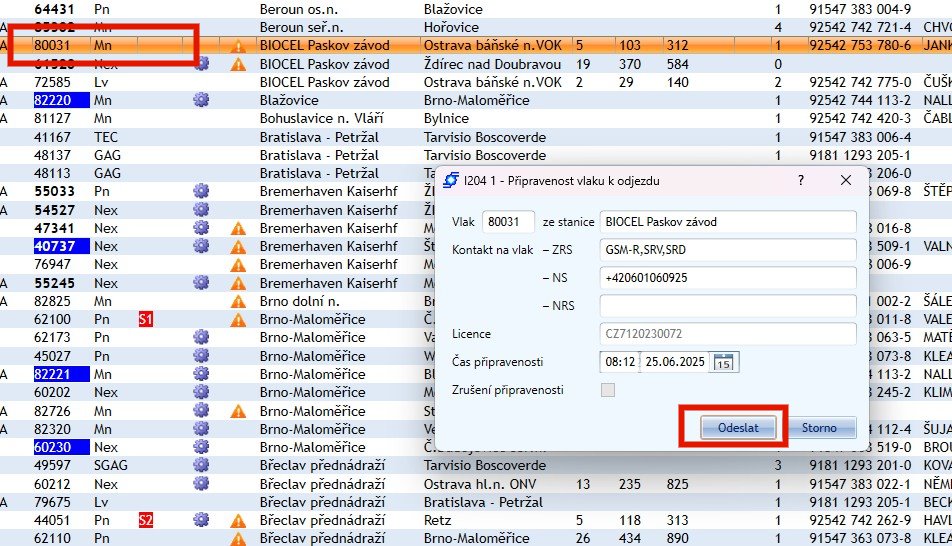
Task: Click the gear icon in train 82220 row
Action: [x=201, y=100]
